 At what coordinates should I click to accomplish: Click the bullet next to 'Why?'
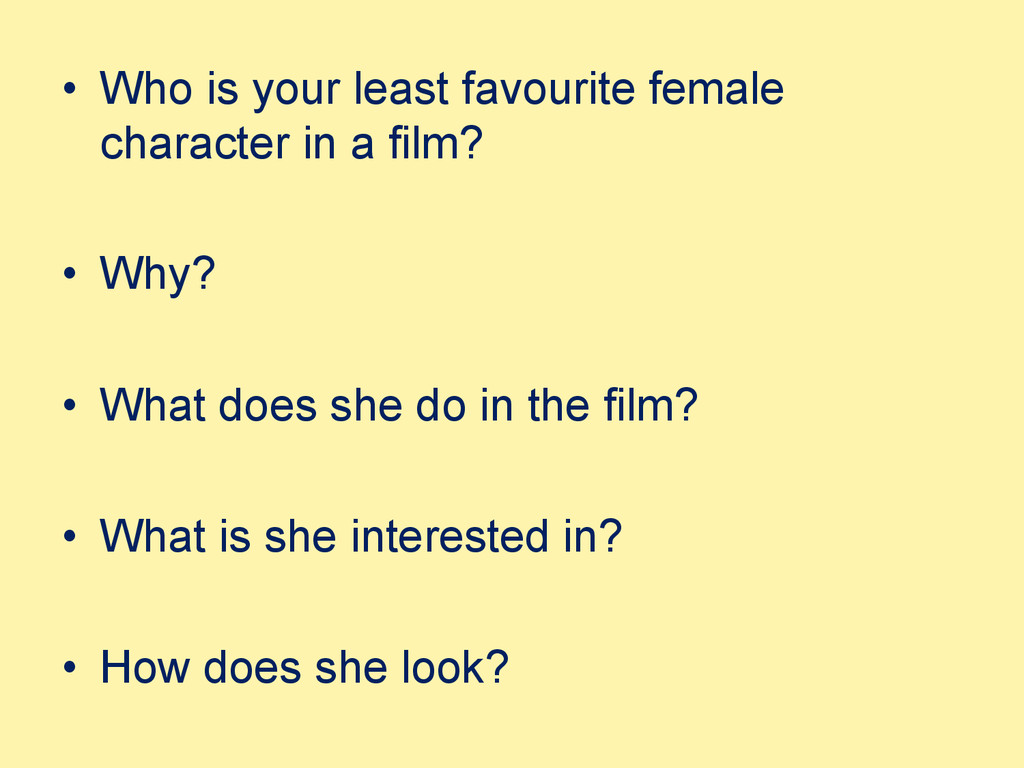(70, 274)
